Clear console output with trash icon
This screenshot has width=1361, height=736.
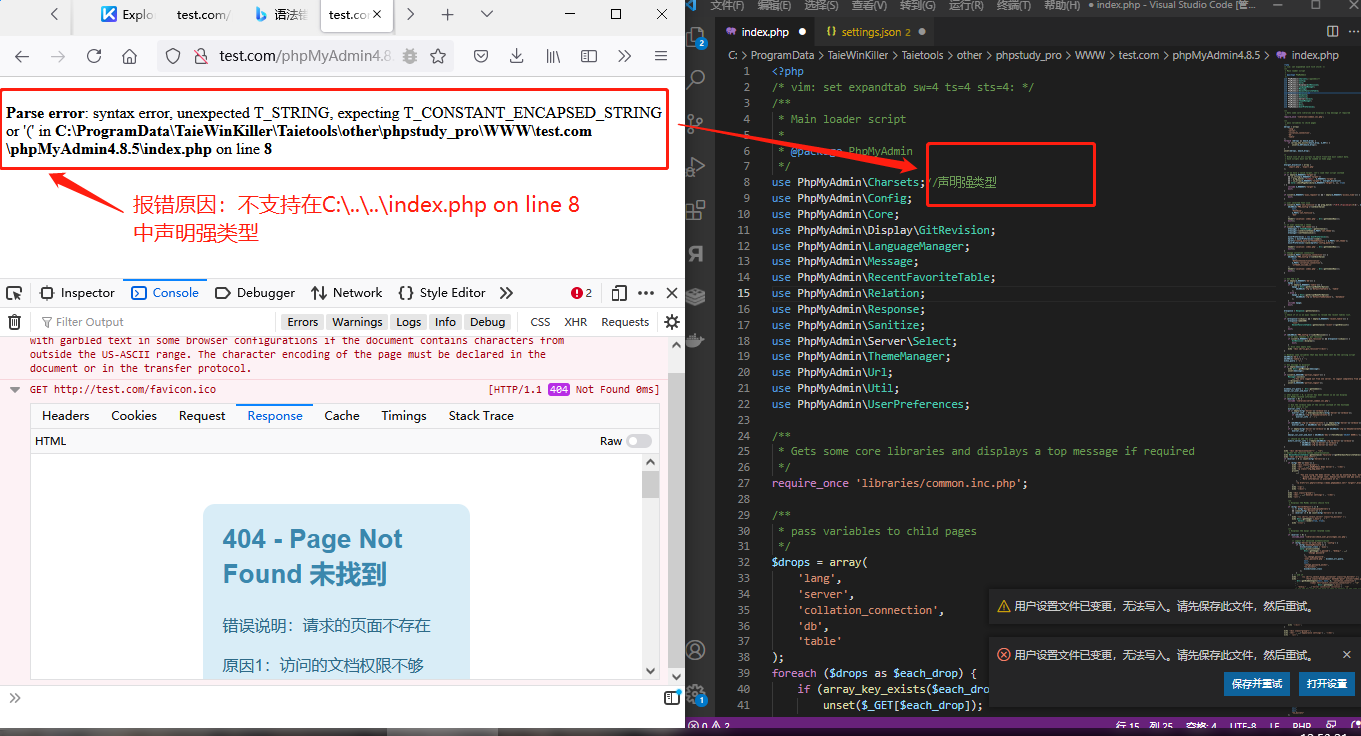pos(14,322)
